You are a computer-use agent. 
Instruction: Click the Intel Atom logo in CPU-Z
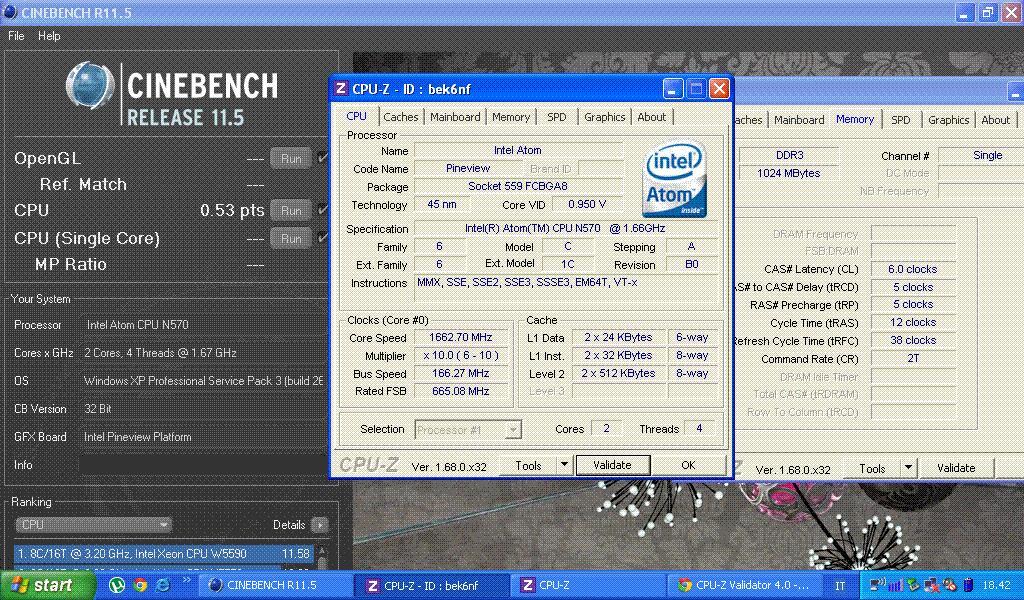pos(675,180)
